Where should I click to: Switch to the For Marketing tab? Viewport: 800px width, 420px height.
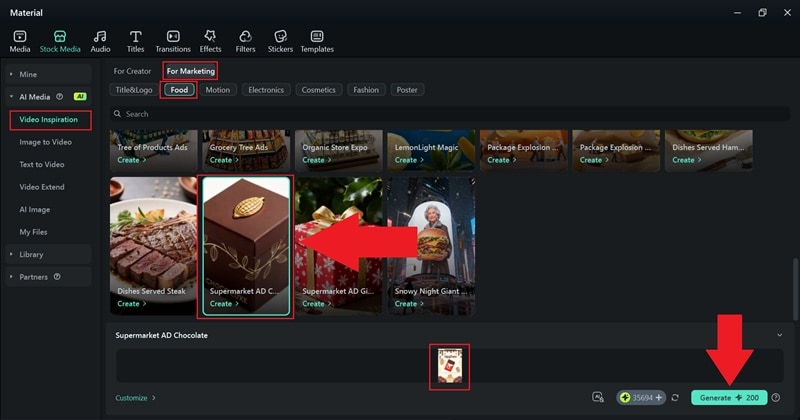[191, 71]
